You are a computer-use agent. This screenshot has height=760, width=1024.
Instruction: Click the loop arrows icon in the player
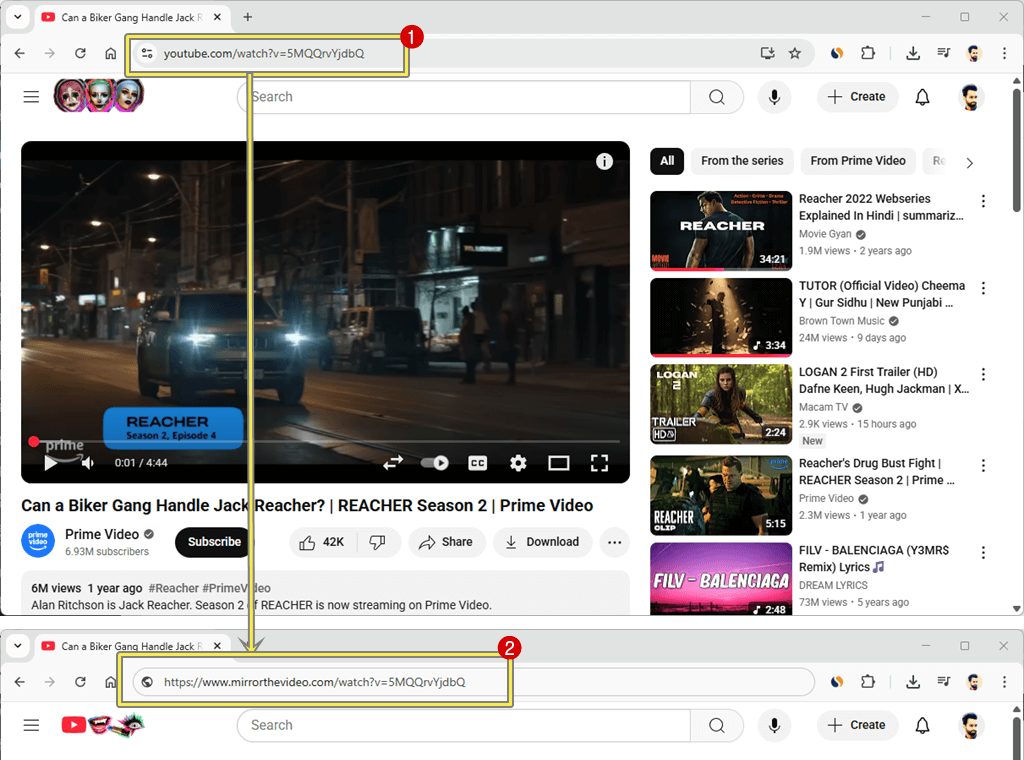[x=392, y=463]
